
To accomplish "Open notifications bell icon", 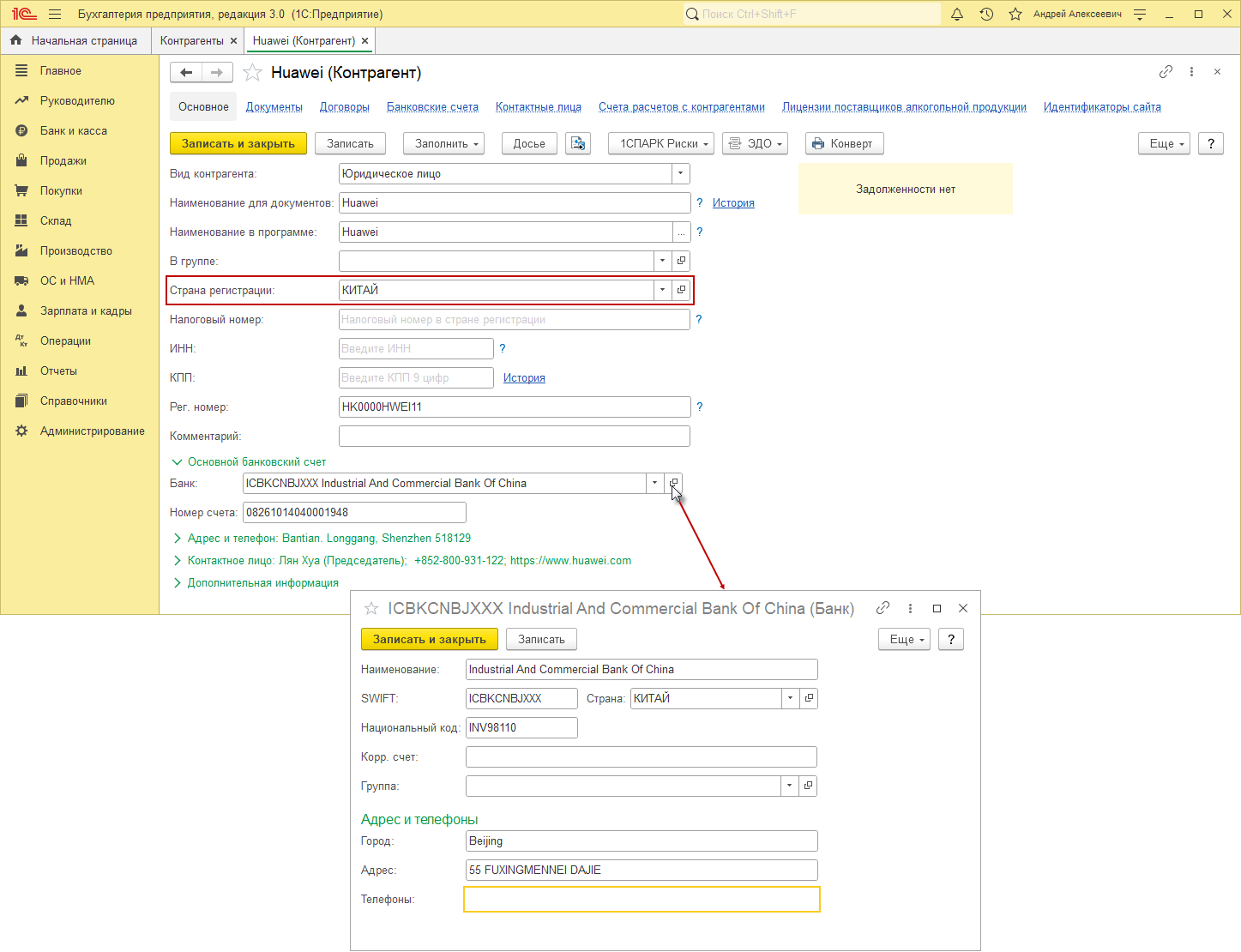I will click(x=957, y=14).
